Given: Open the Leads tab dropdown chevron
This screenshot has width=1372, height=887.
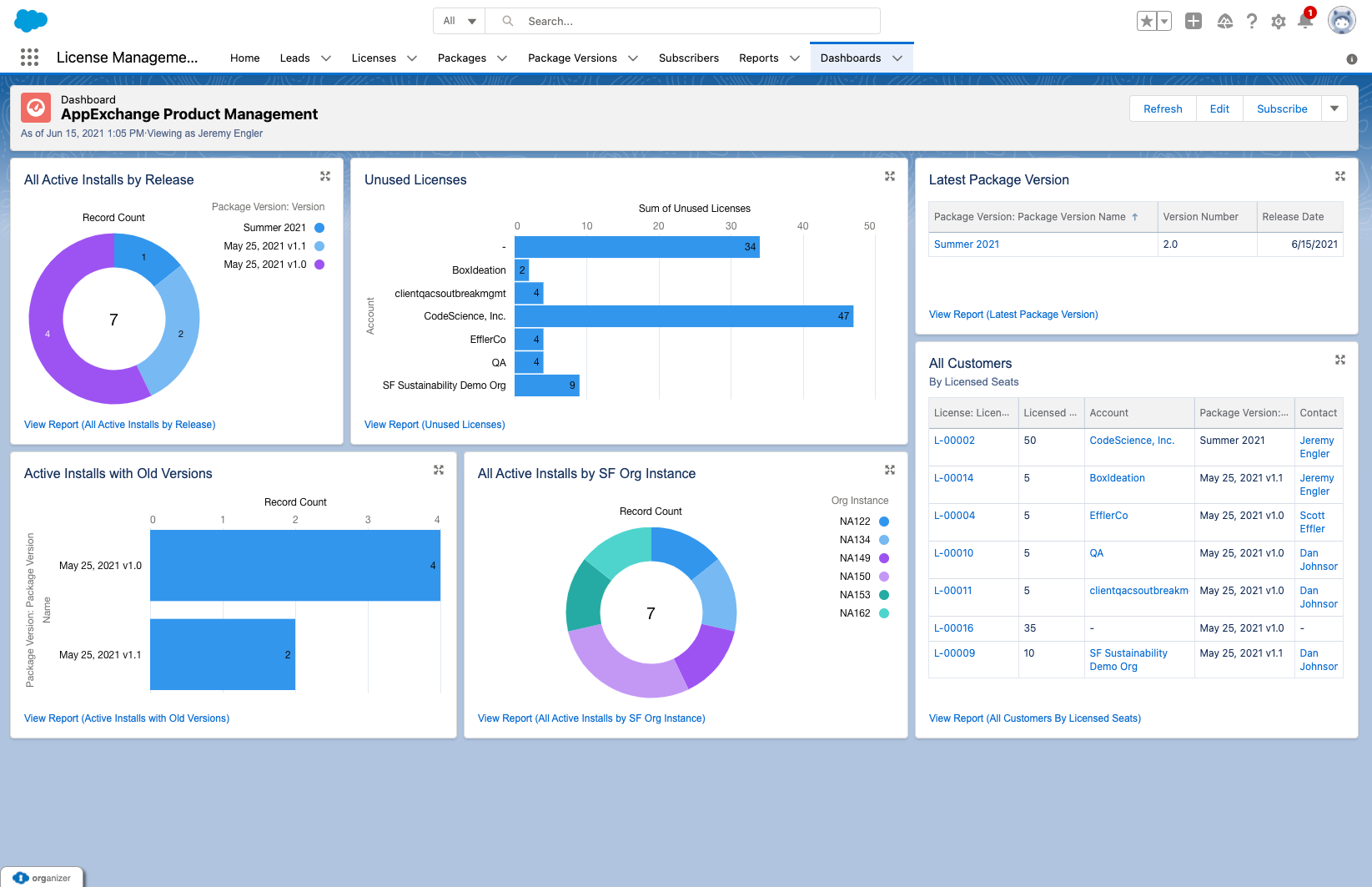Looking at the screenshot, I should pyautogui.click(x=326, y=58).
